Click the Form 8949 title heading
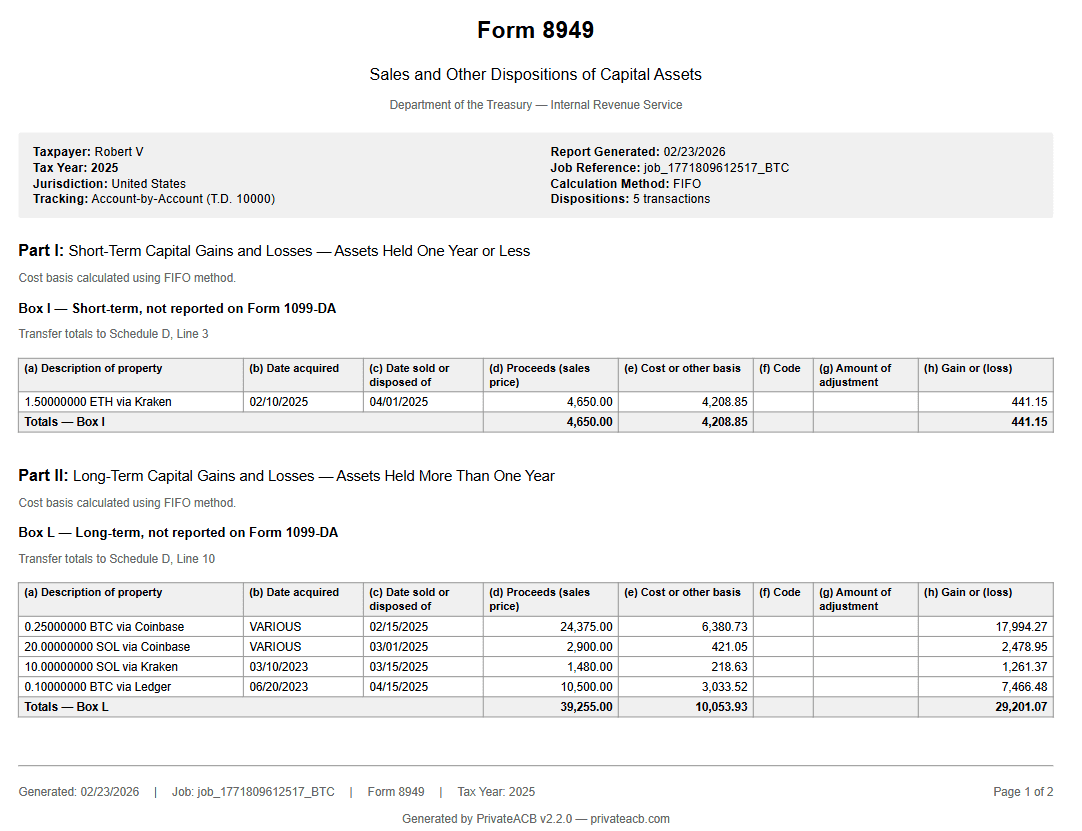Viewport: 1082px width, 831px height. [x=536, y=30]
